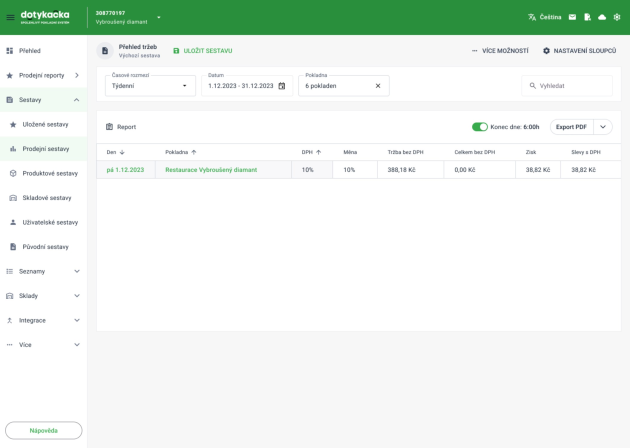
Task: Expand the Více section chevron
Action: click(77, 345)
